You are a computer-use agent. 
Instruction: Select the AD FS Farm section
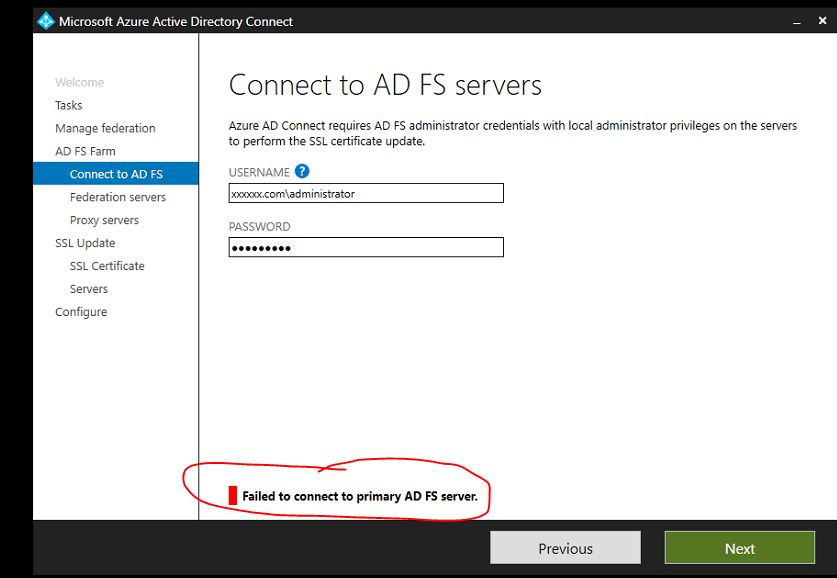pos(88,151)
